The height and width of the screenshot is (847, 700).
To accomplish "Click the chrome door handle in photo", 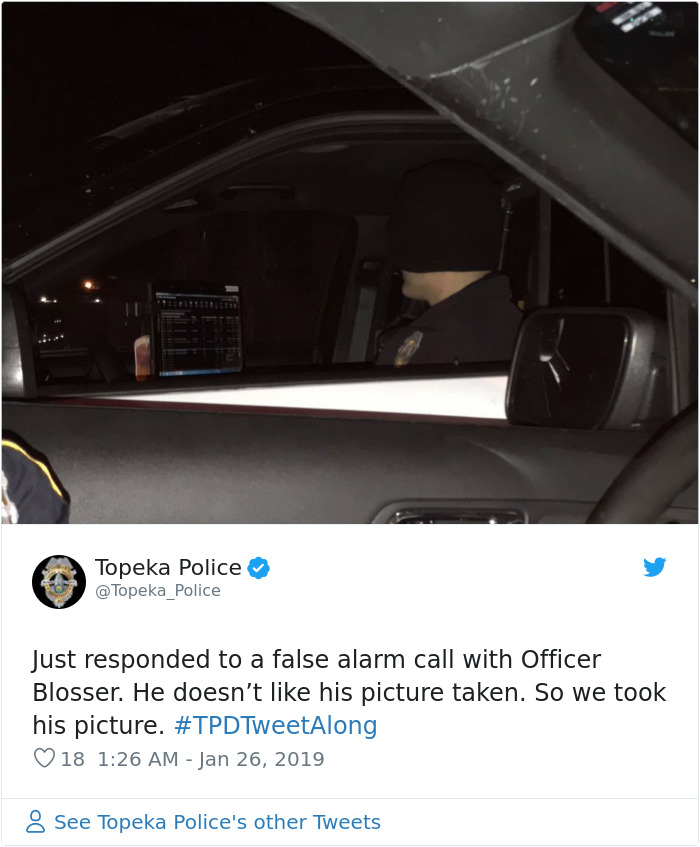I will [x=456, y=516].
